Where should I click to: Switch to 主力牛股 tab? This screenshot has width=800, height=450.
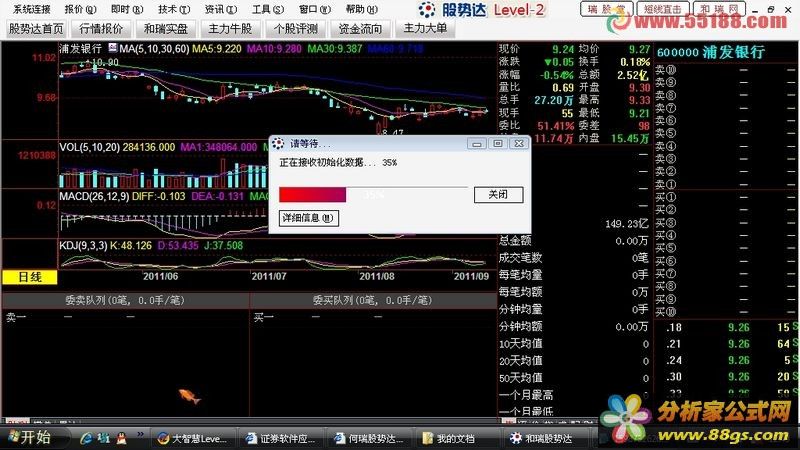pos(230,29)
